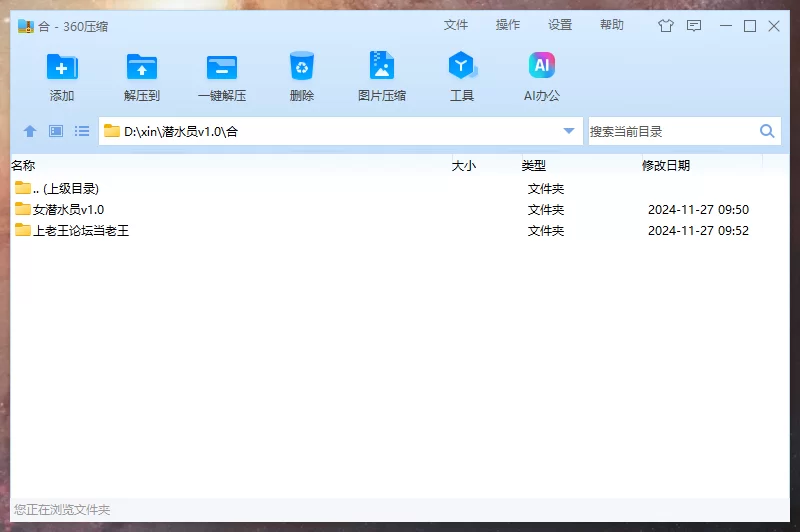800x532 pixels.
Task: Open the 工具 (Tools) icon
Action: (x=461, y=68)
